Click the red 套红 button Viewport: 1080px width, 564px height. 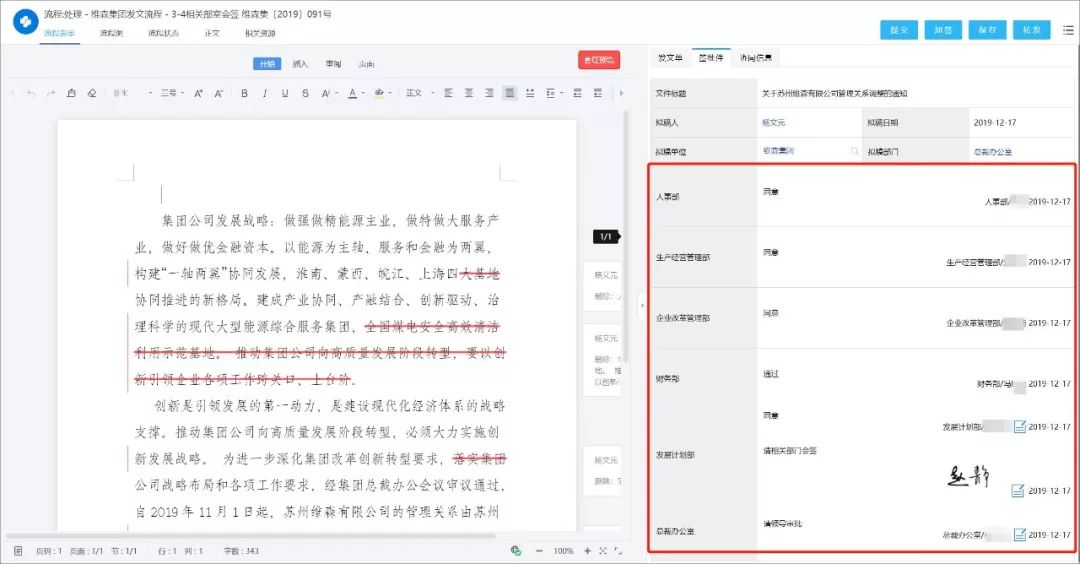(599, 60)
